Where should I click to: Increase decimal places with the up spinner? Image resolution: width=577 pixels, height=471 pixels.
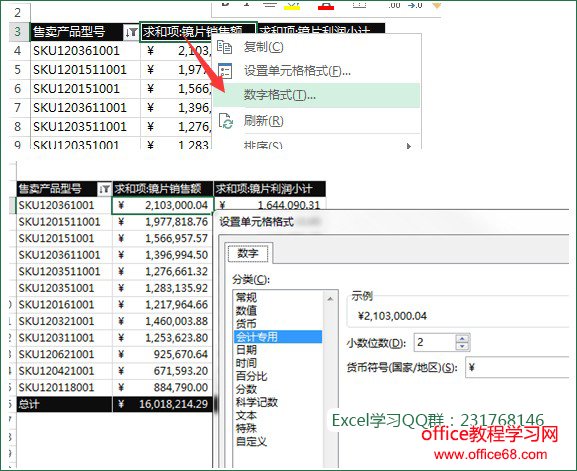click(462, 338)
